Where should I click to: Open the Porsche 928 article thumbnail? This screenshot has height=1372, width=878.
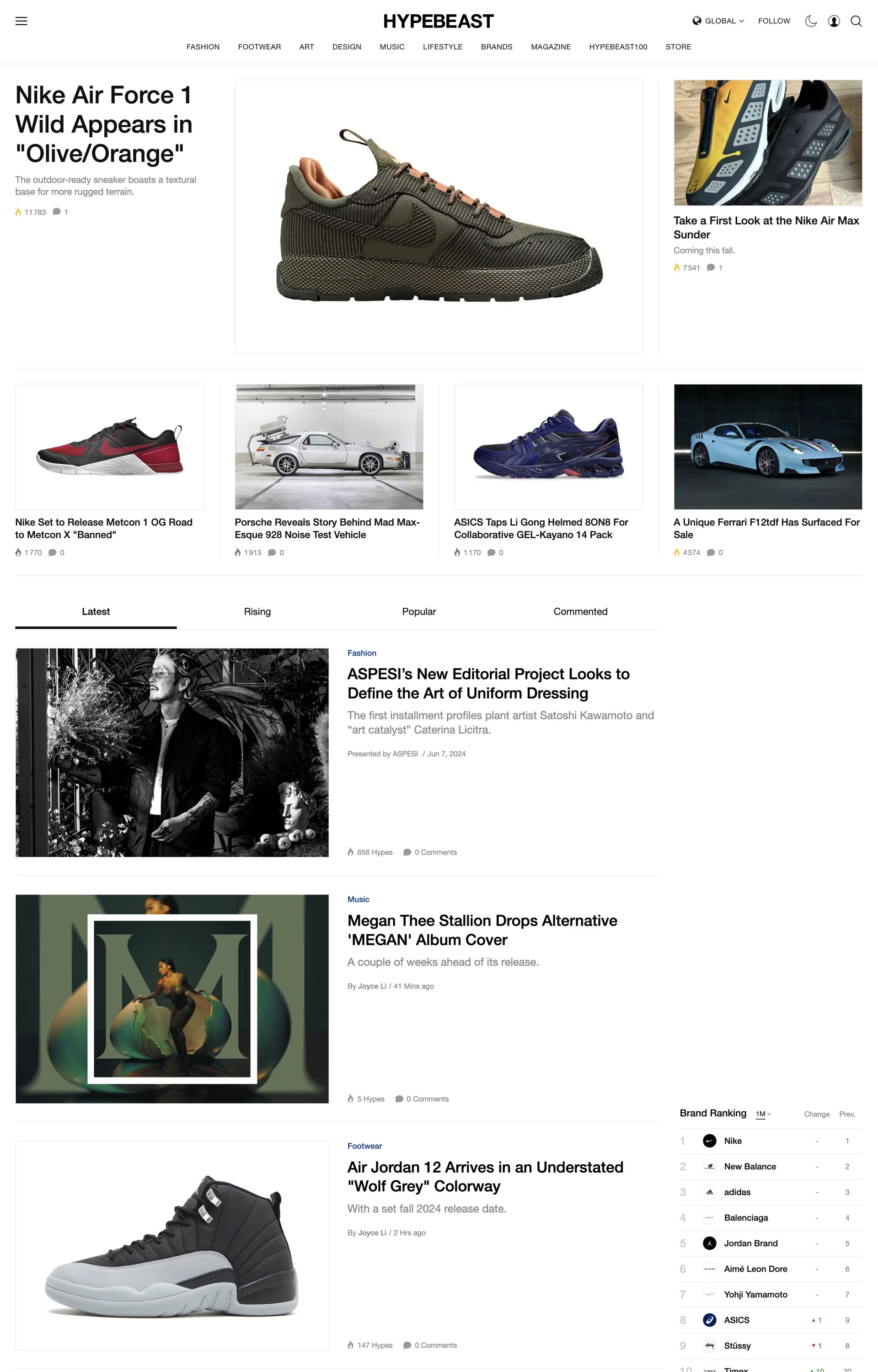[x=329, y=446]
